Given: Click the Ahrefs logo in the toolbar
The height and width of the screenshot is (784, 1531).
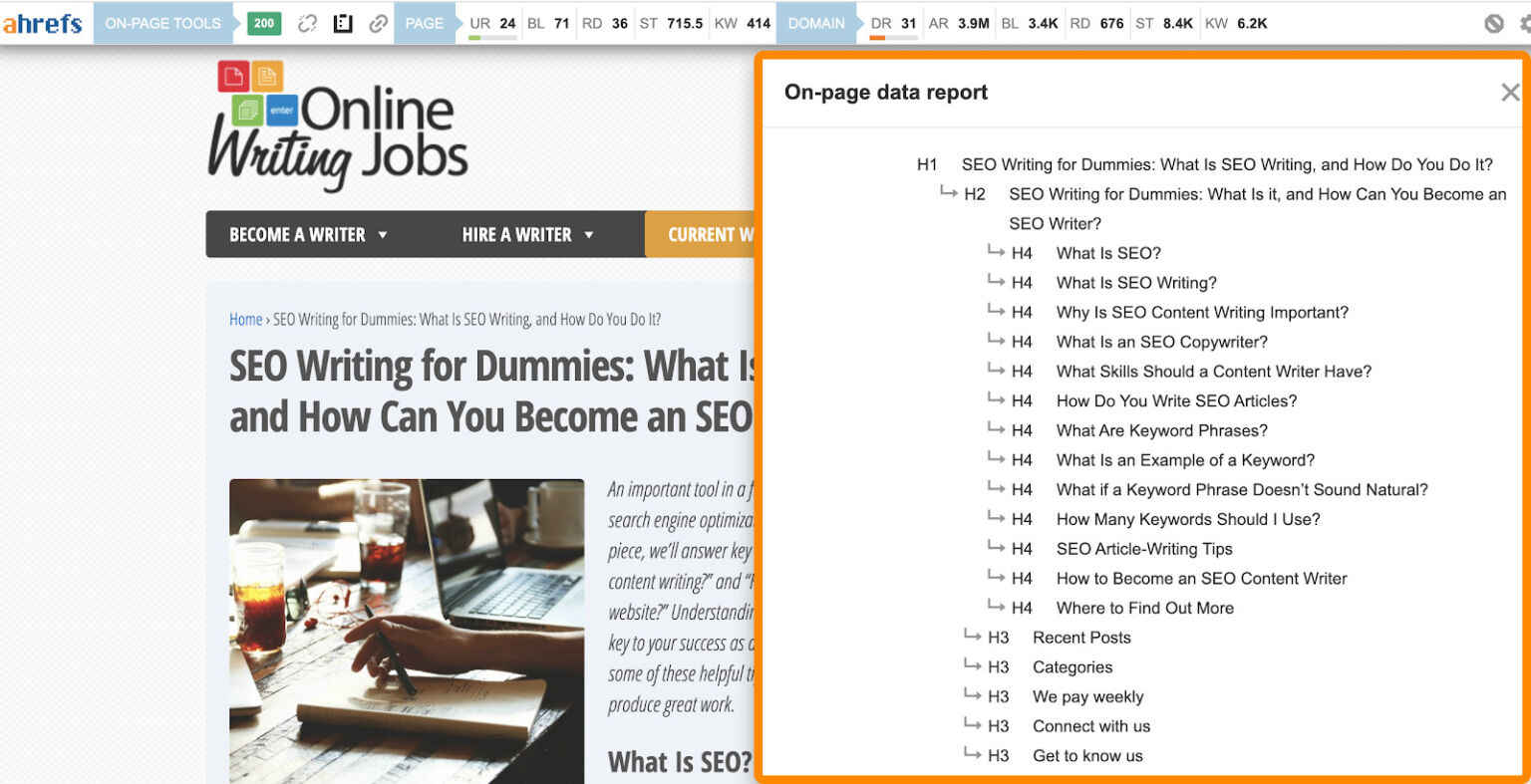Looking at the screenshot, I should [x=43, y=22].
